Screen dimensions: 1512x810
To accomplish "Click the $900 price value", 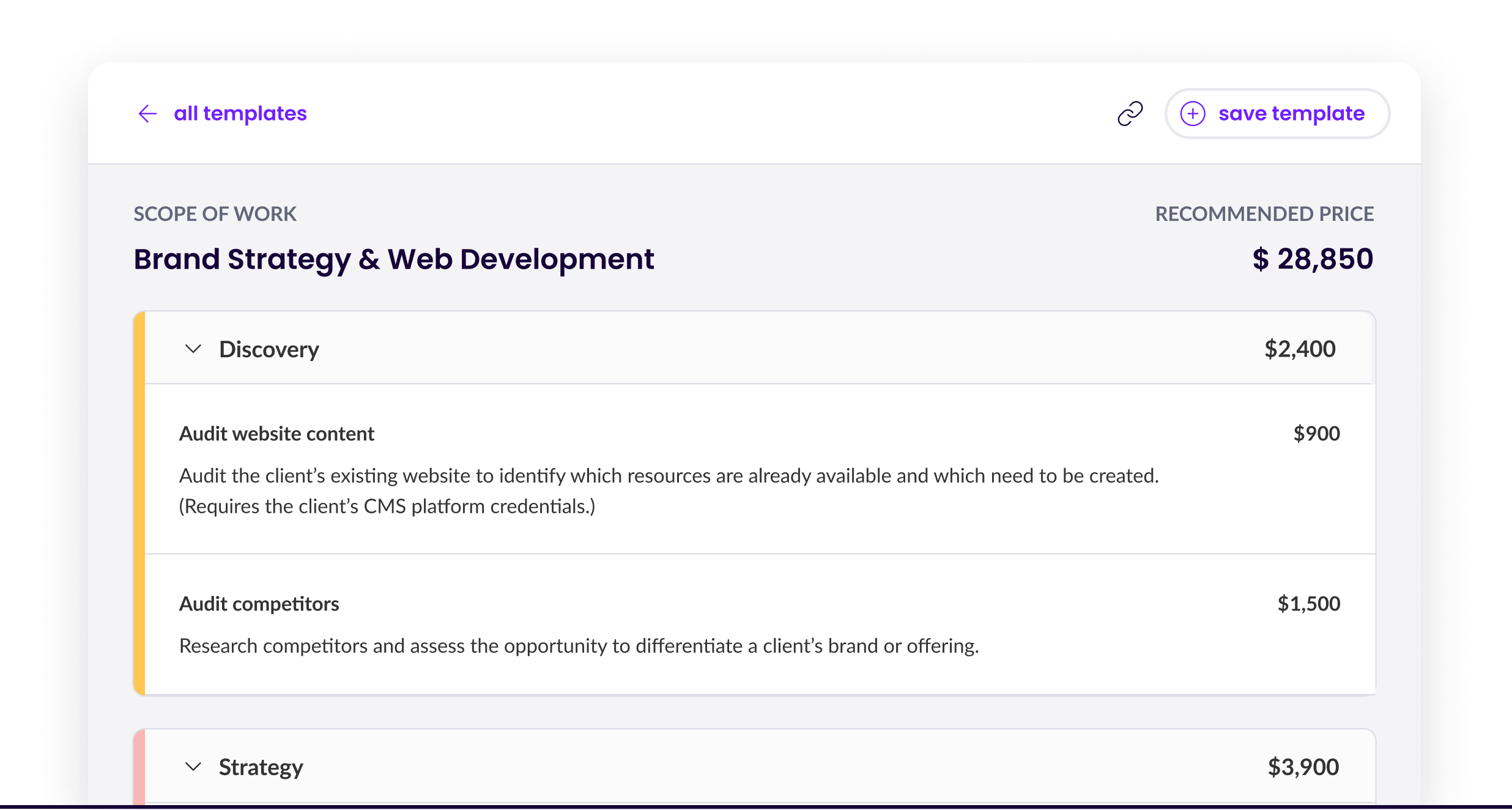I will [x=1316, y=434].
